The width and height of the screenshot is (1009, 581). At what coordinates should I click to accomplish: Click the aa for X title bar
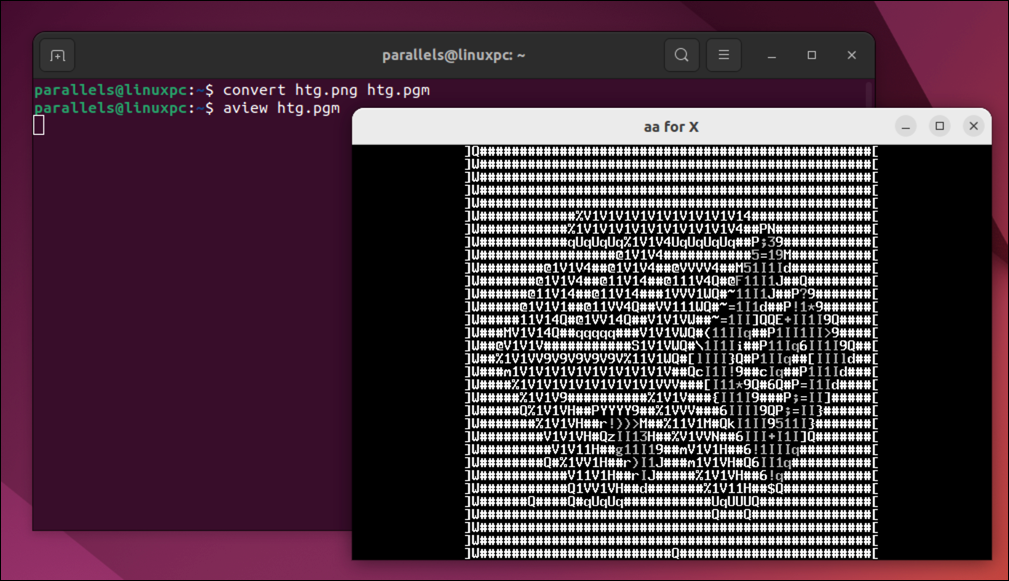[671, 127]
